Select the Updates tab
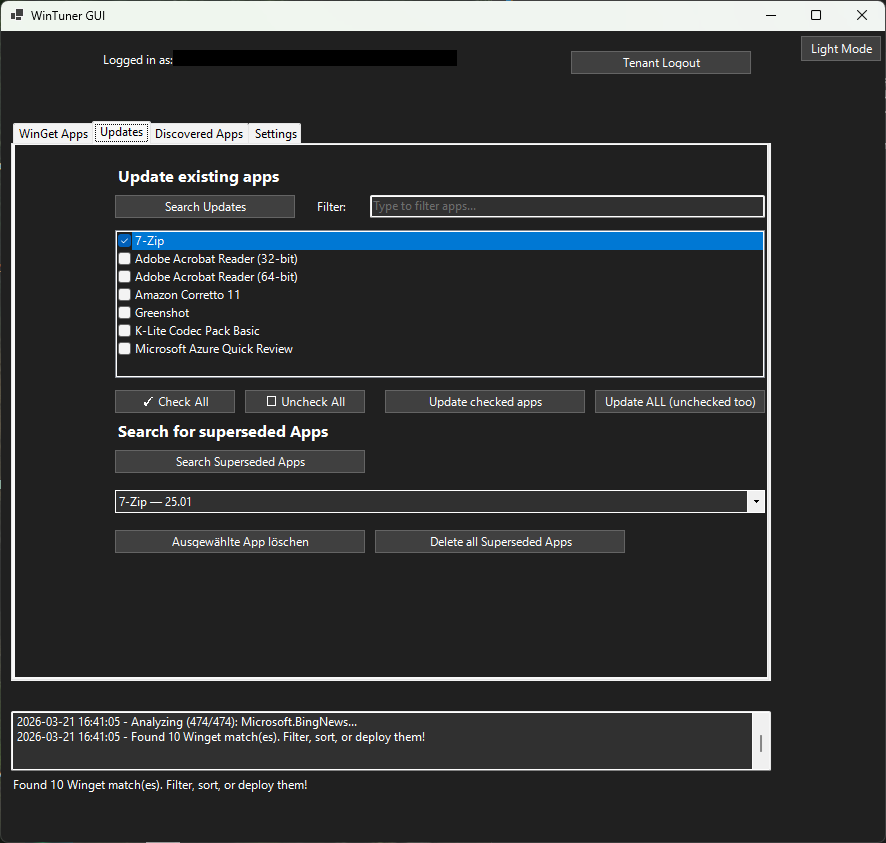The width and height of the screenshot is (886, 843). pyautogui.click(x=121, y=132)
